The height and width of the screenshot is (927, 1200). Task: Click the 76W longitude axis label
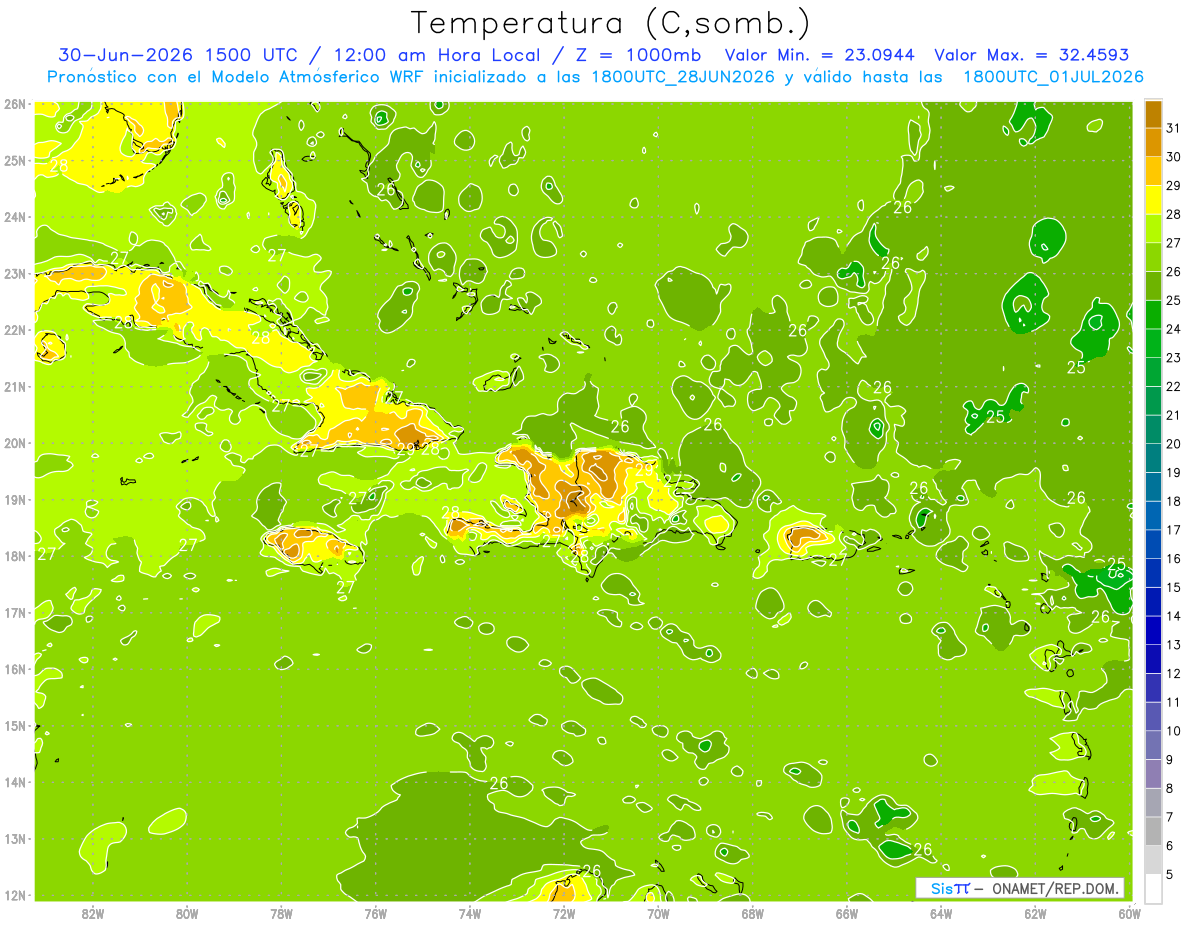(376, 913)
